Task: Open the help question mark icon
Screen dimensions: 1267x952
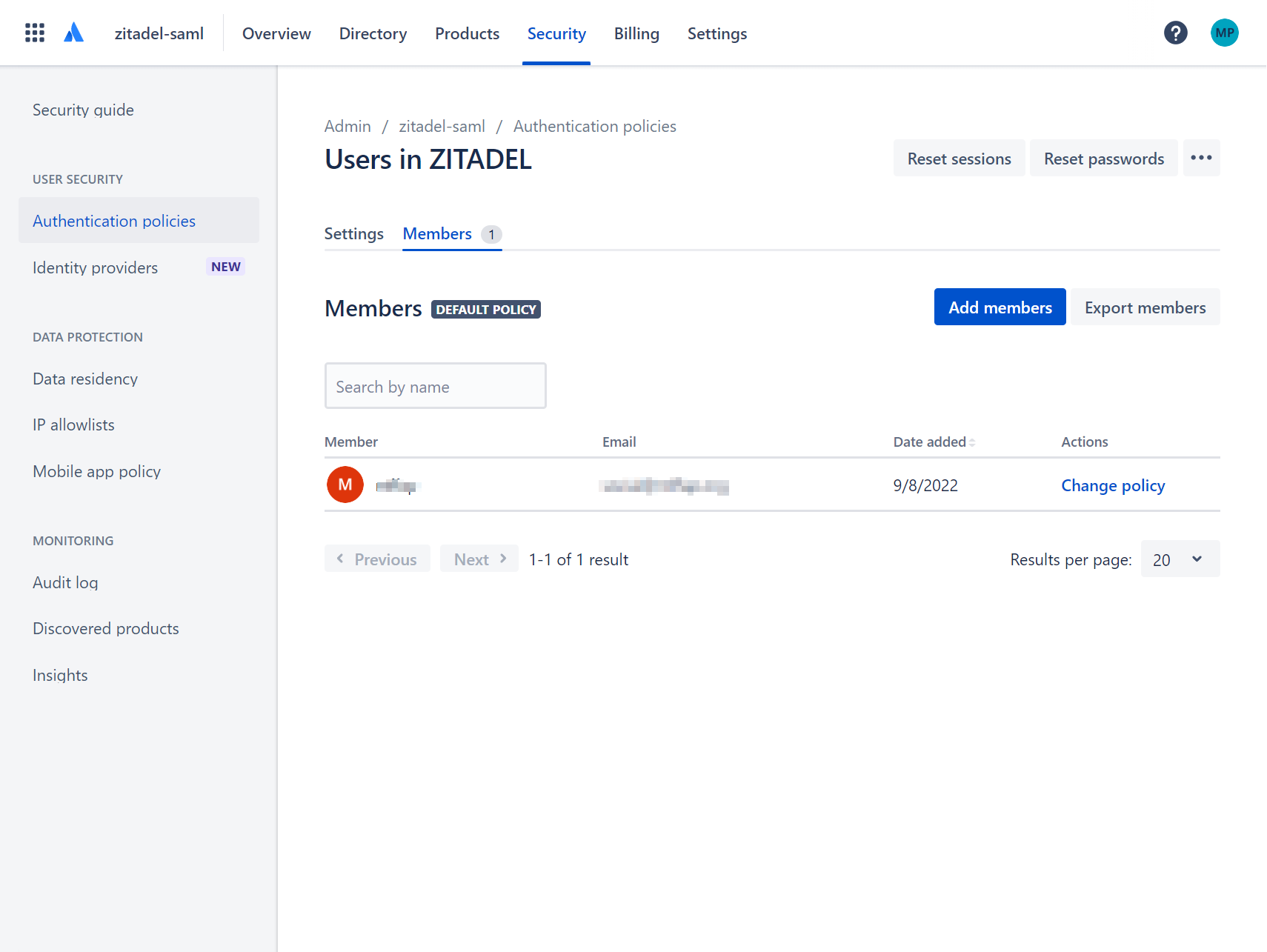Action: pos(1175,33)
